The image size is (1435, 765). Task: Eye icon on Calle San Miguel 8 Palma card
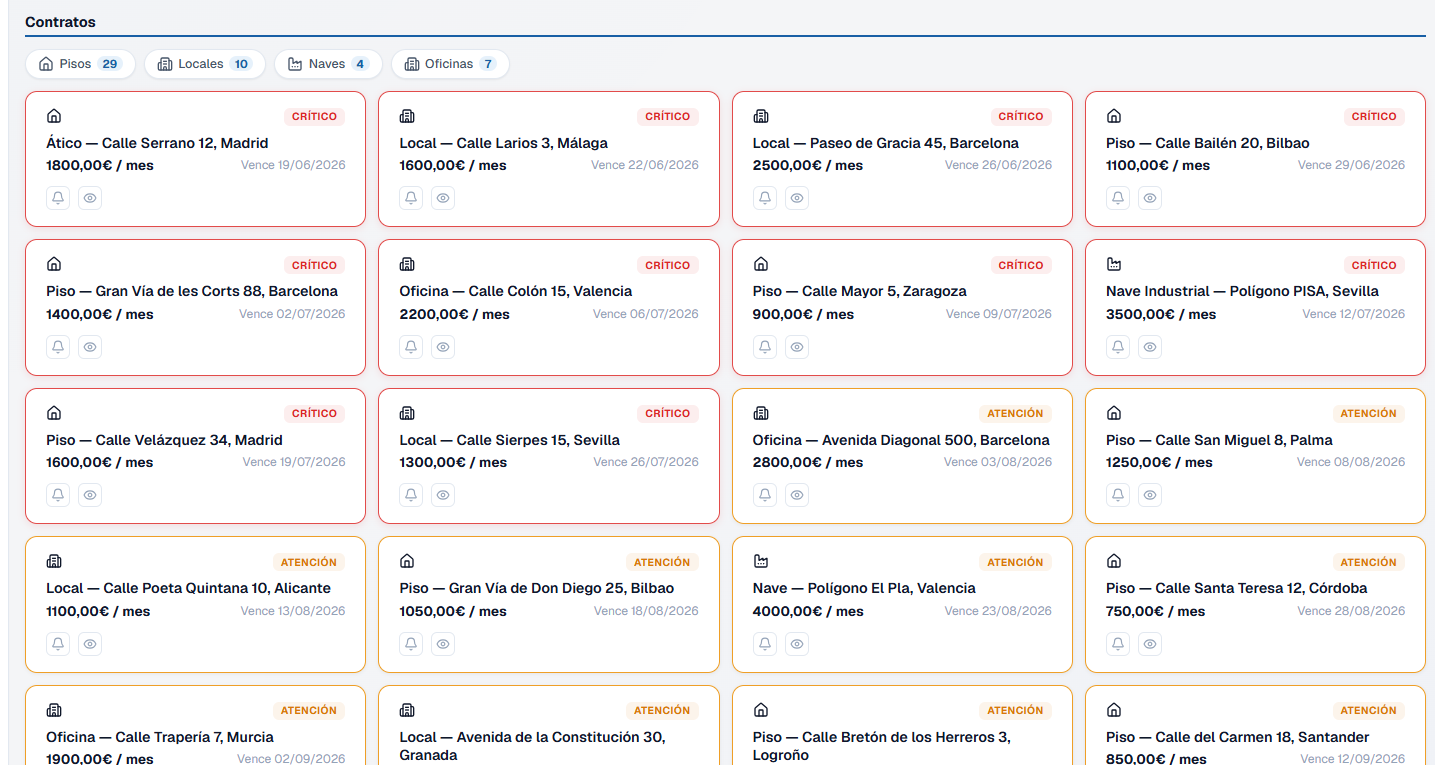click(x=1150, y=495)
